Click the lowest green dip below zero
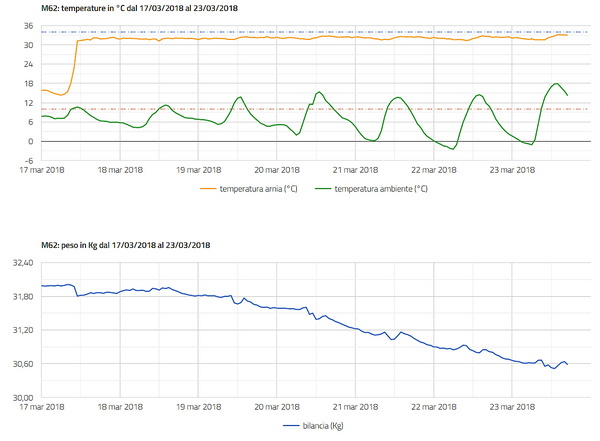Viewport: 600px width, 441px height. [453, 149]
